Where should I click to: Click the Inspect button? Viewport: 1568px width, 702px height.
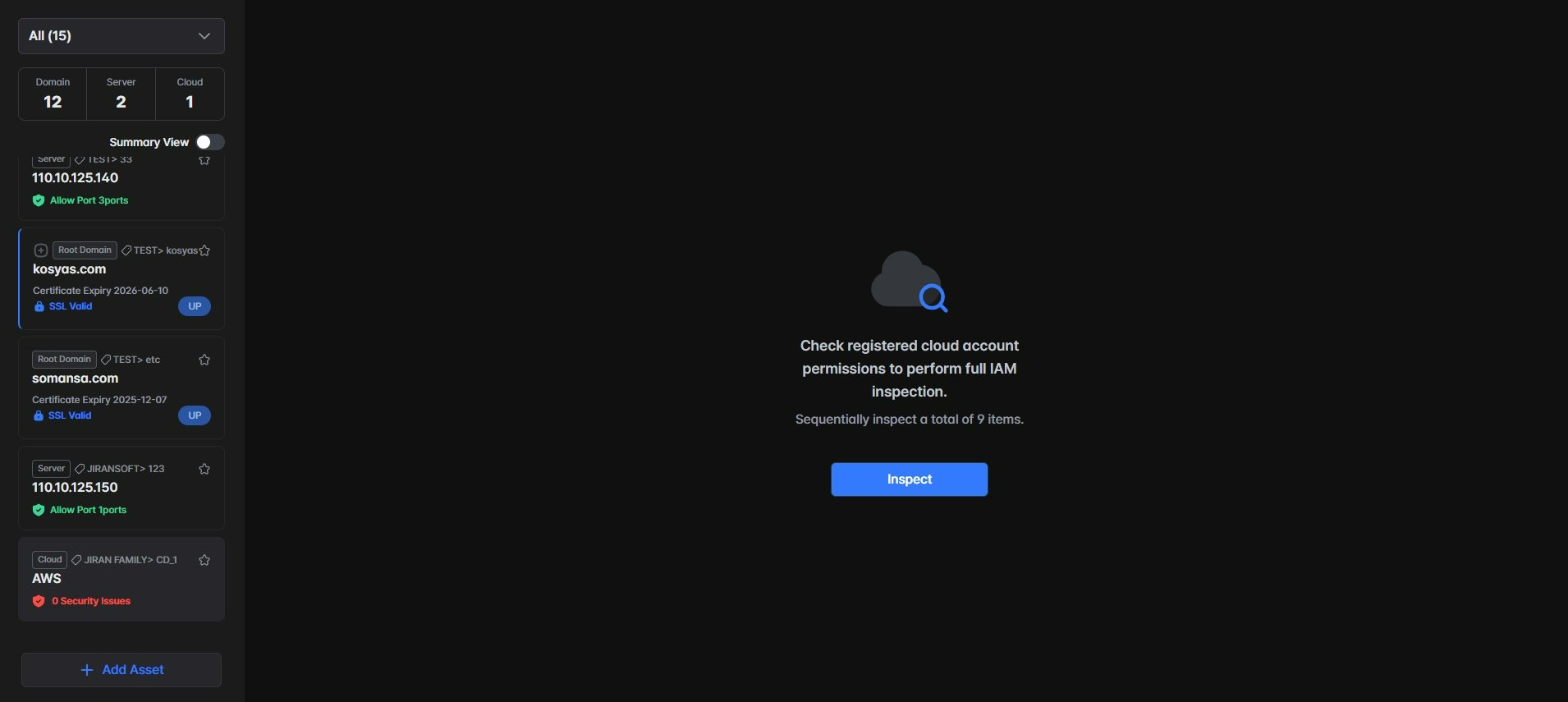[909, 479]
